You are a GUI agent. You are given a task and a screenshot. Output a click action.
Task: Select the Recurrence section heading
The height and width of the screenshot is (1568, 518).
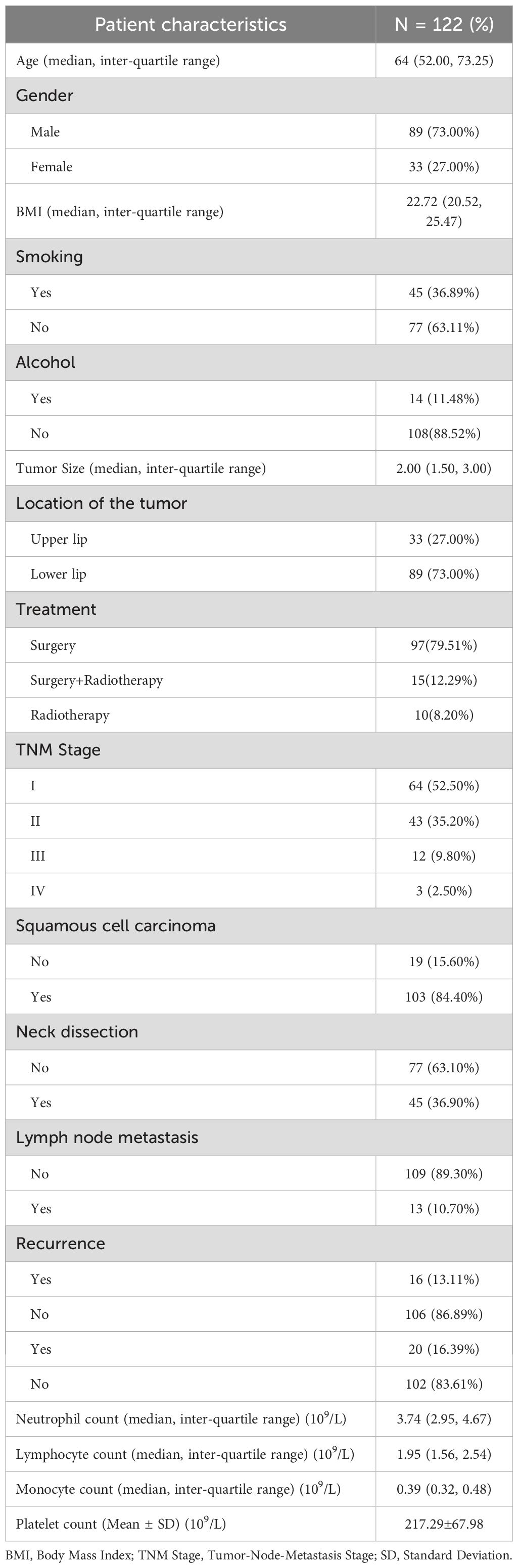(60, 1244)
